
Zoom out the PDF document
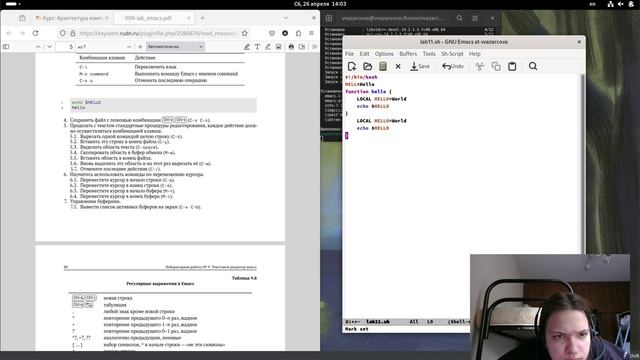click(129, 47)
